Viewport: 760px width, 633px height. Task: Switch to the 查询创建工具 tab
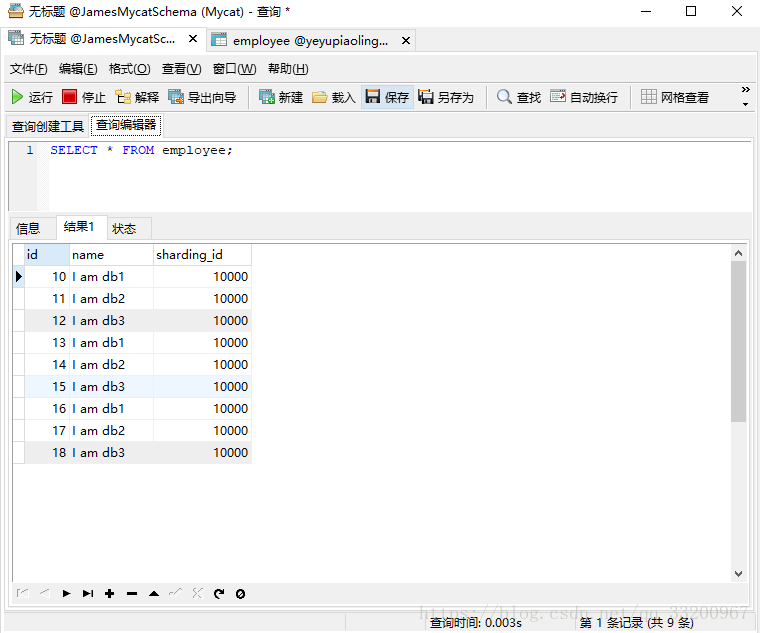pyautogui.click(x=48, y=126)
